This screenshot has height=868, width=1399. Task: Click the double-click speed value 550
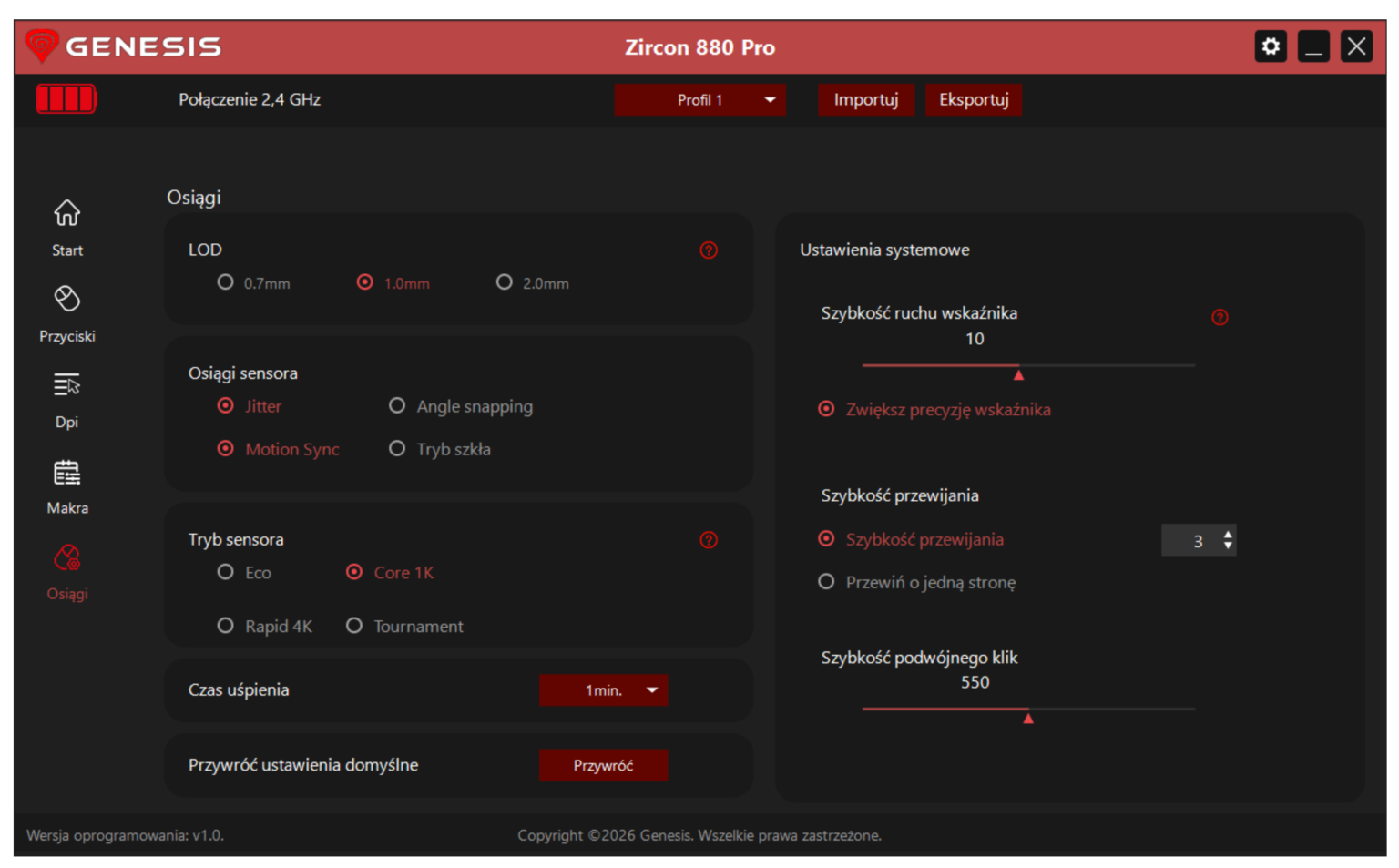[x=975, y=682]
